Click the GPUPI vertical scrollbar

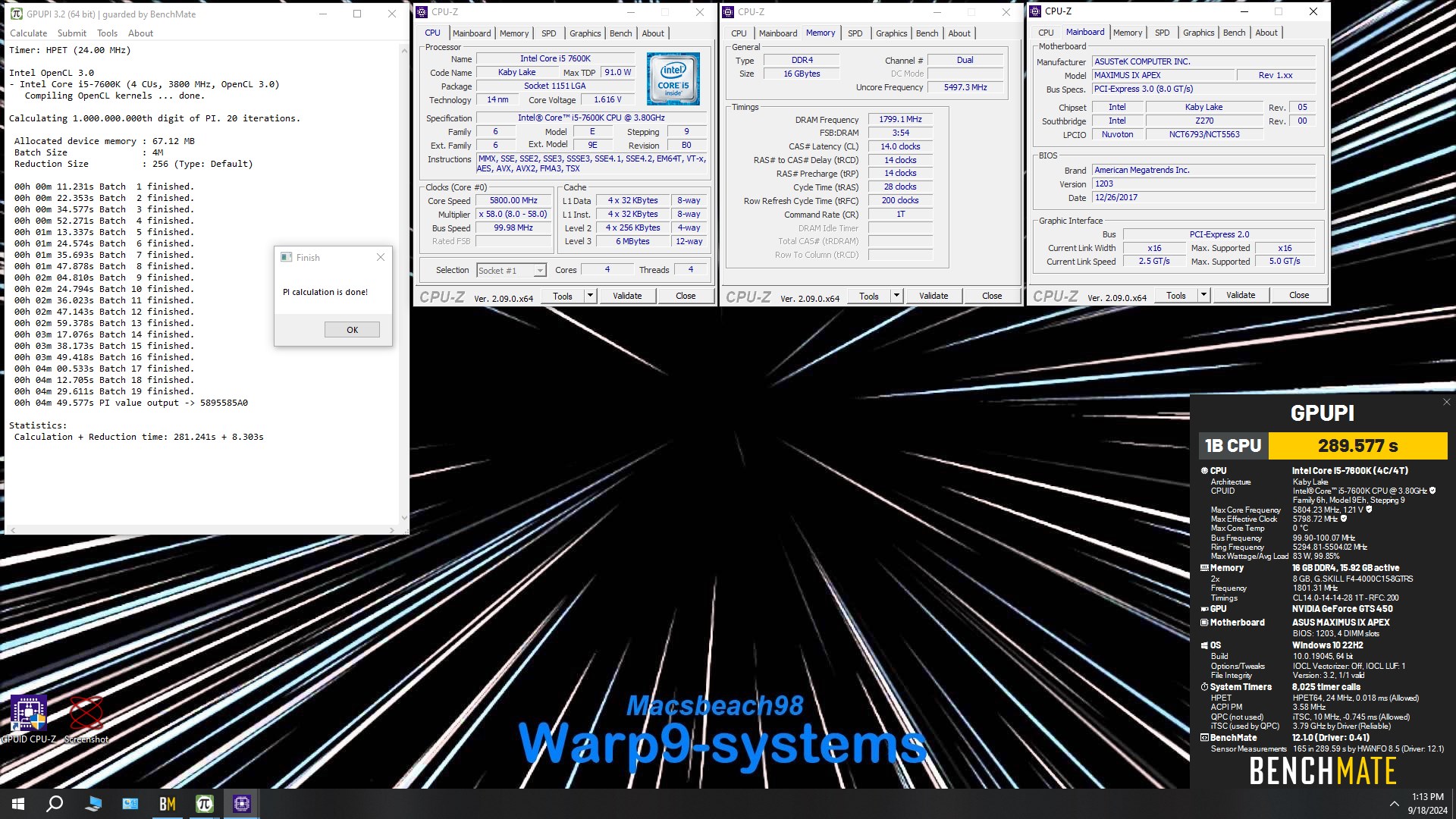point(403,284)
